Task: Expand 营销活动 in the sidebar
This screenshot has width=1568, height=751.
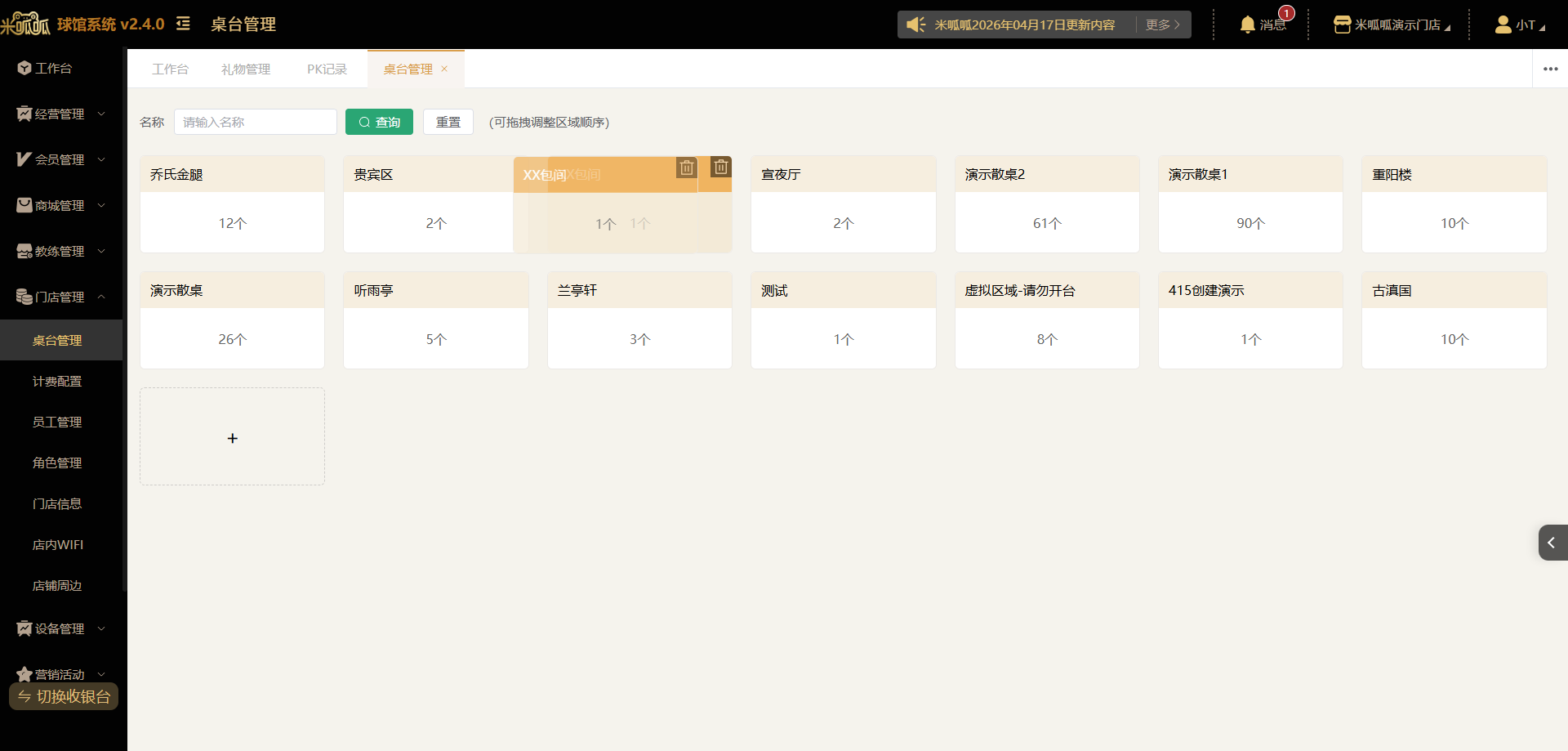Action: (x=61, y=674)
